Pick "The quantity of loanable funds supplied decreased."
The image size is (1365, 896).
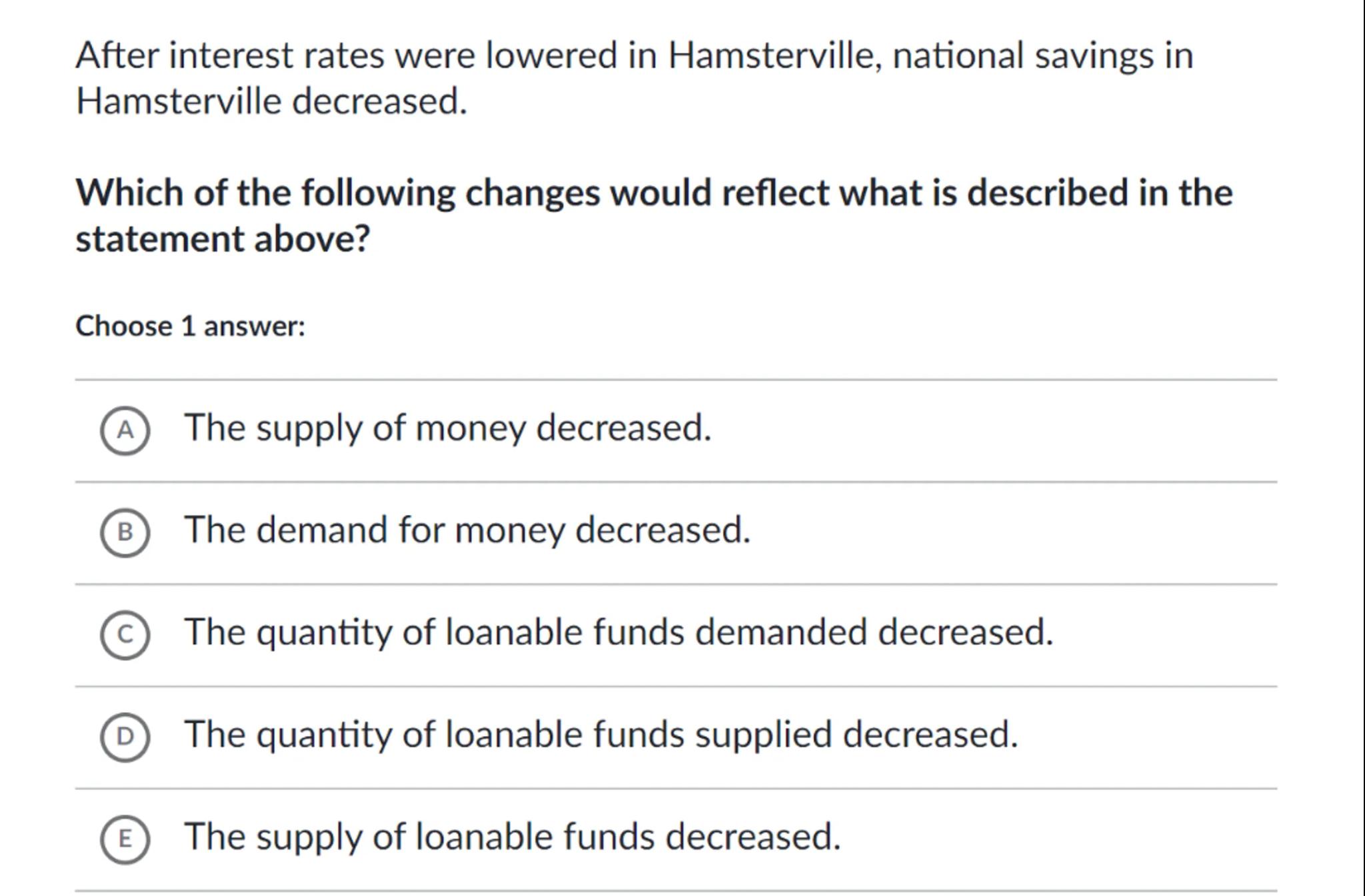pos(601,734)
